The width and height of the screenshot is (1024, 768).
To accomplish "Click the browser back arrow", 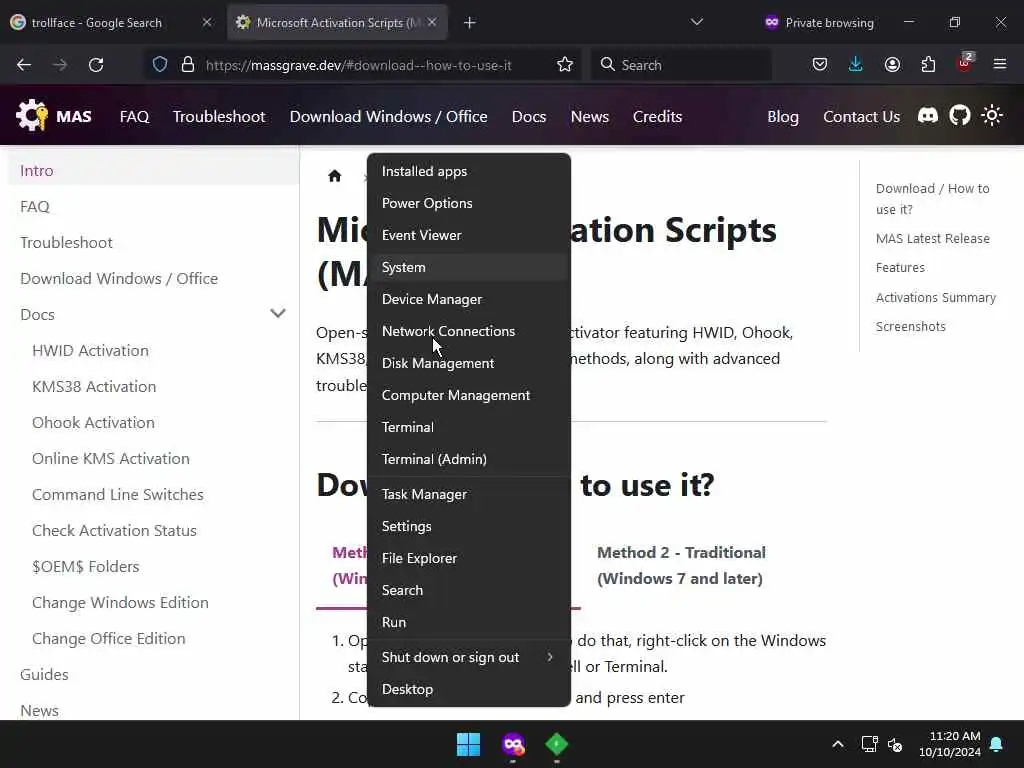I will 24,65.
